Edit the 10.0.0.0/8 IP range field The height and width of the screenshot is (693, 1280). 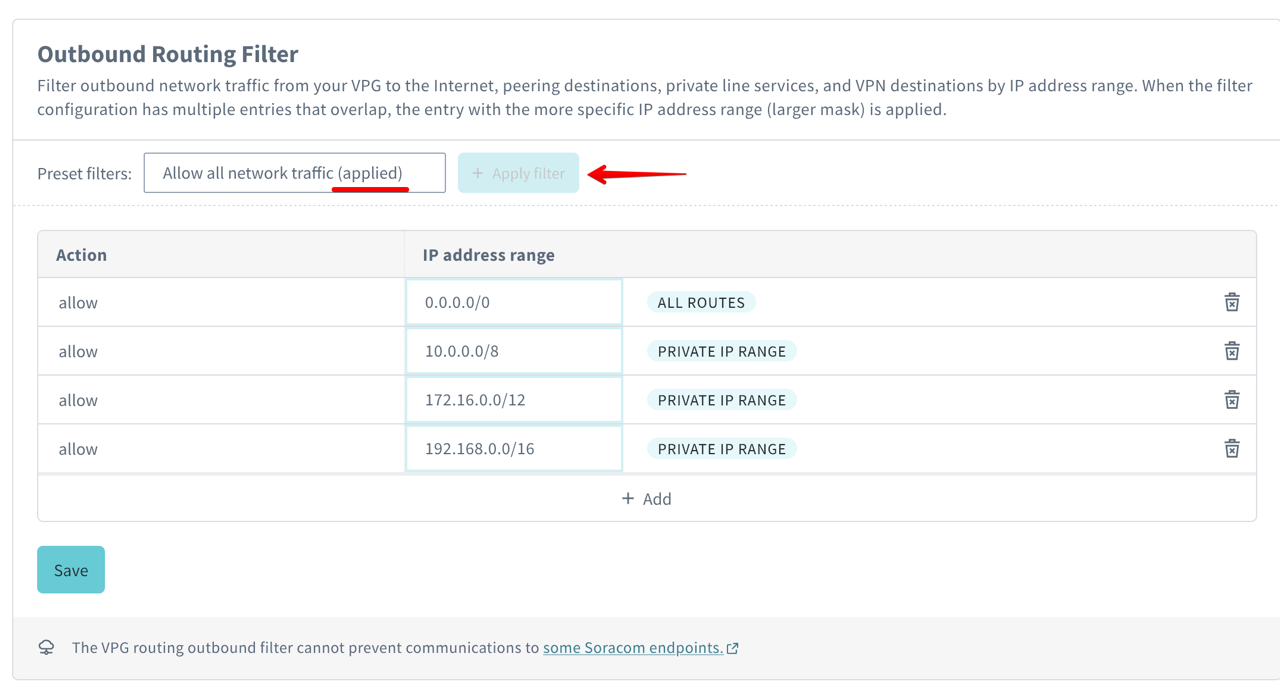pyautogui.click(x=514, y=351)
